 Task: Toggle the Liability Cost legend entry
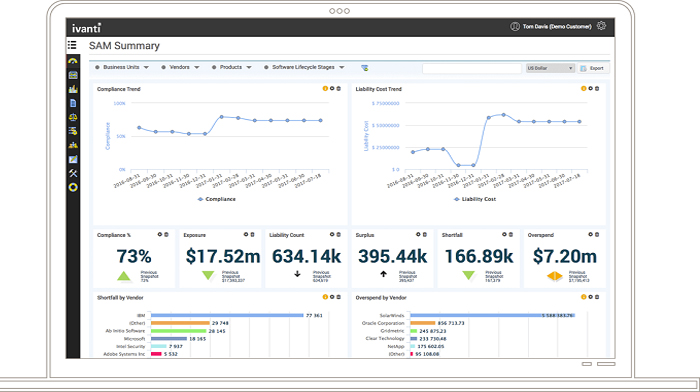475,199
